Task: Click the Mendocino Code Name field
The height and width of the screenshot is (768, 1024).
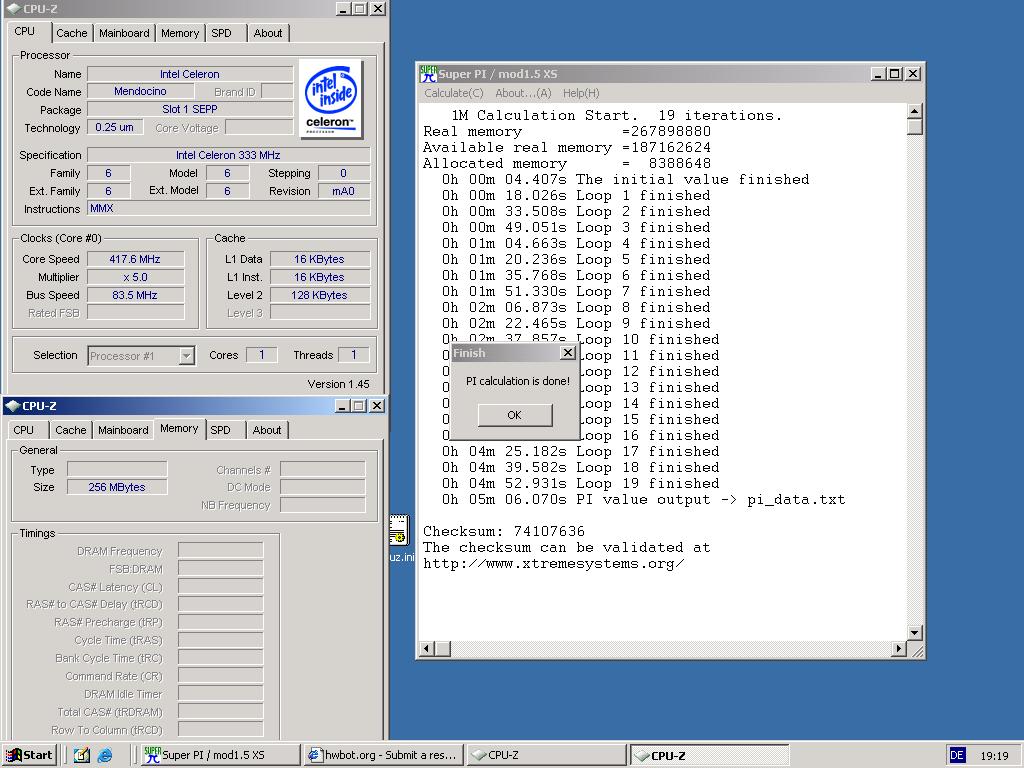Action: (140, 91)
